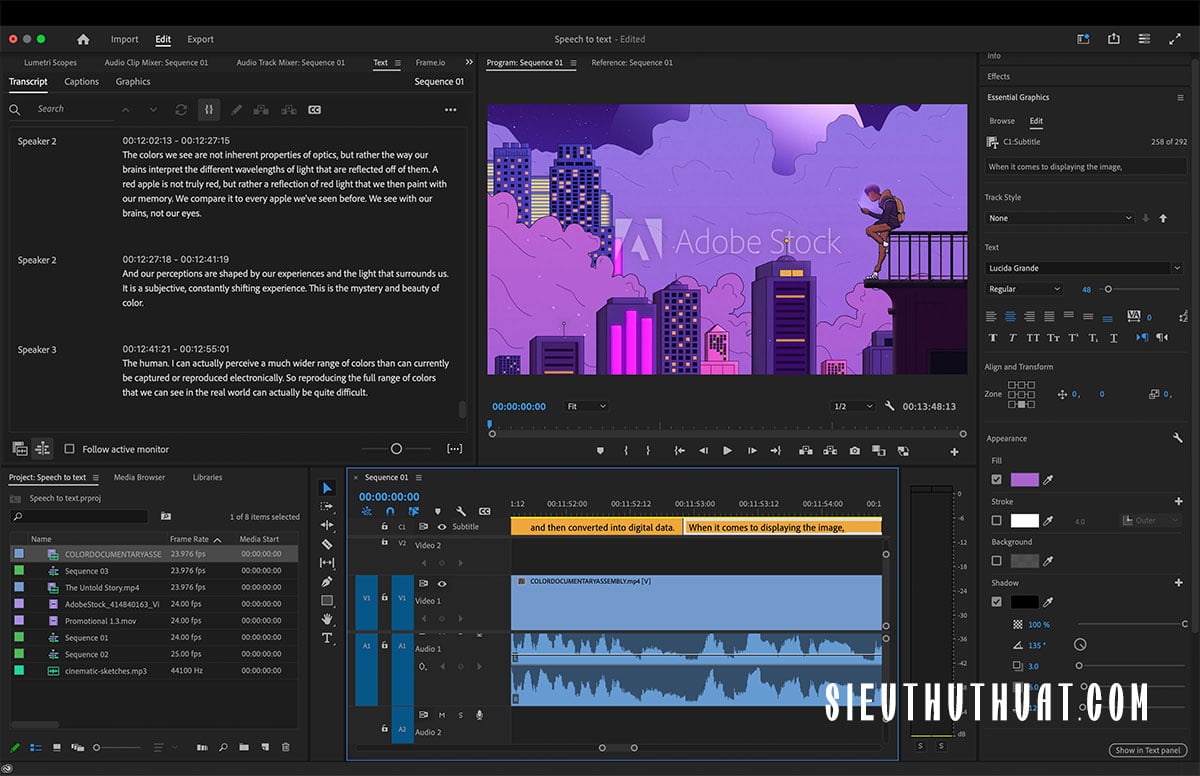Toggle Subtitle track eye visibility
Screen dimensions: 1200x776
click(442, 527)
